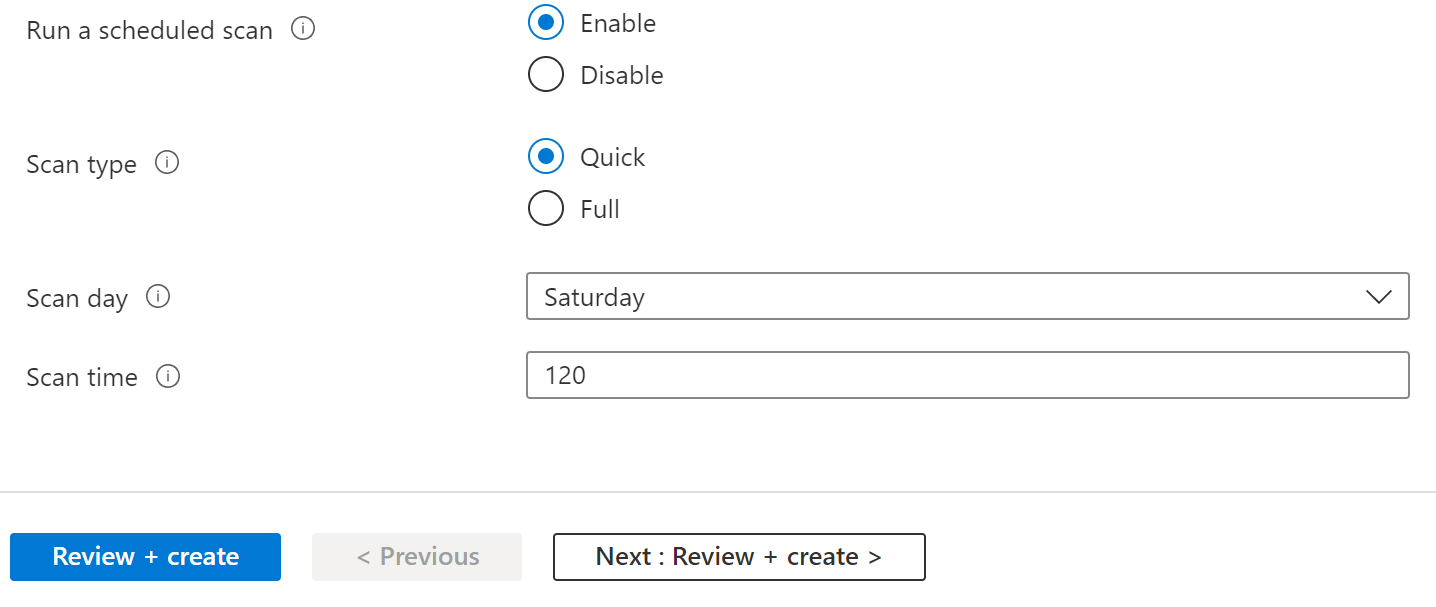Viewport: 1436px width, 607px height.
Task: Choose the Quick scan radio button circle
Action: pos(546,157)
